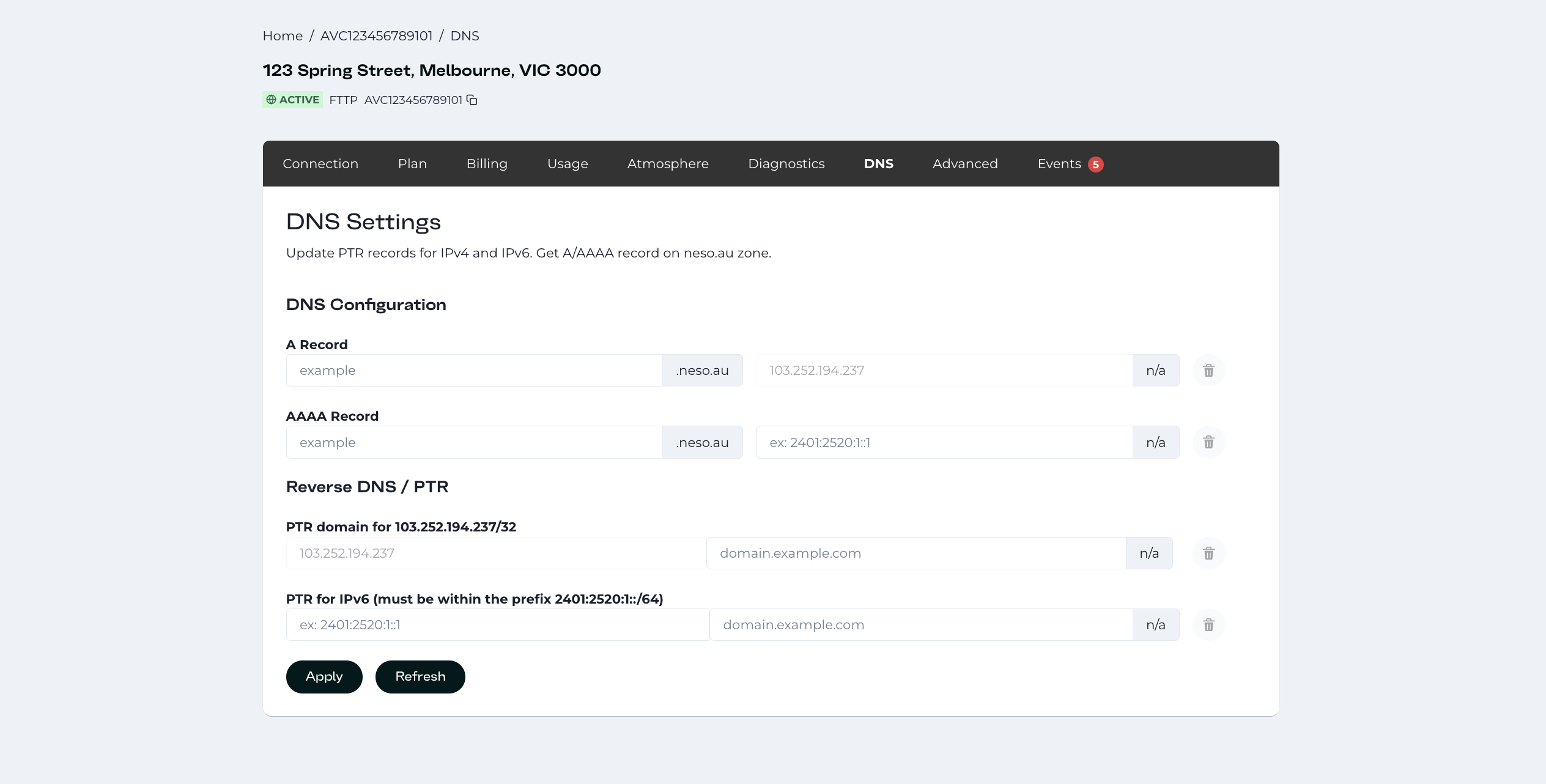
Task: Focus the IPv6 PTR address field
Action: (497, 625)
